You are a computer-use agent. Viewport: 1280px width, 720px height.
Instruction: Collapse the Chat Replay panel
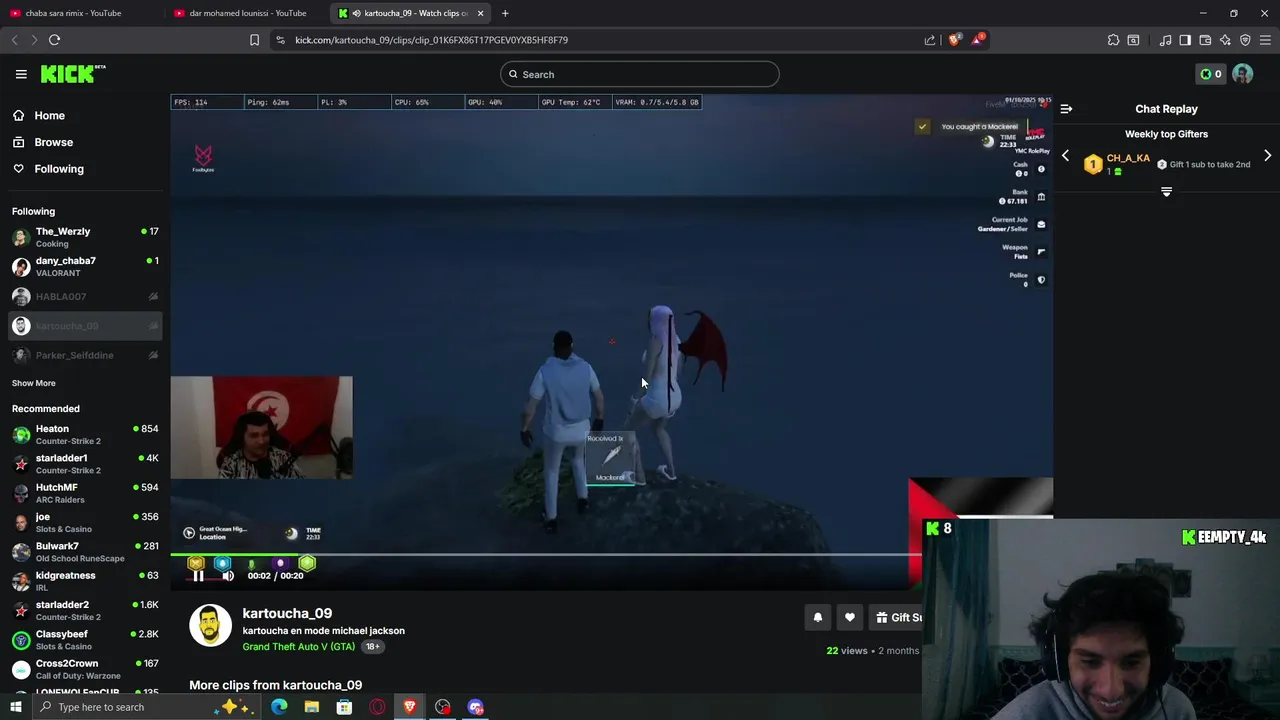click(x=1066, y=109)
